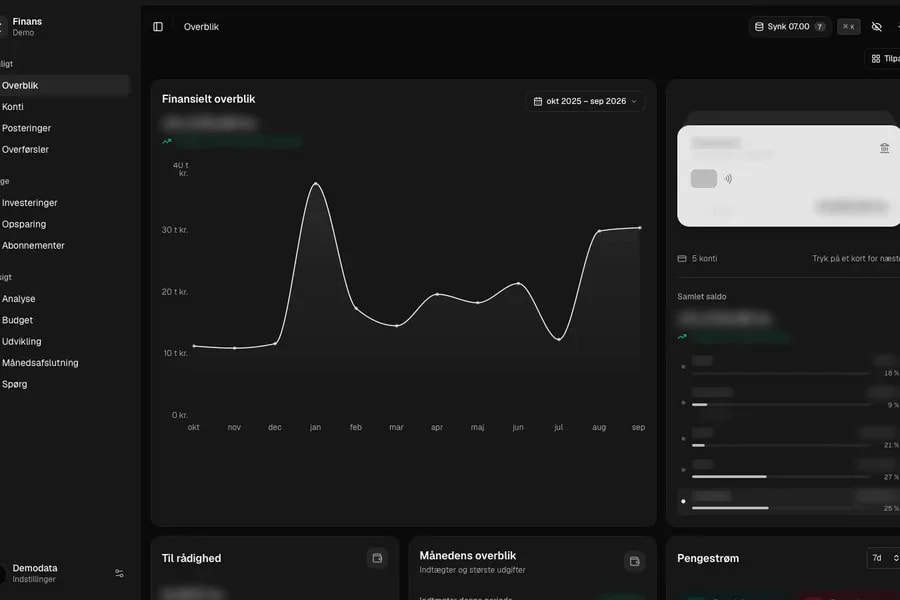Click the green trend arrow under Samlet saldo
The image size is (900, 600).
click(682, 336)
